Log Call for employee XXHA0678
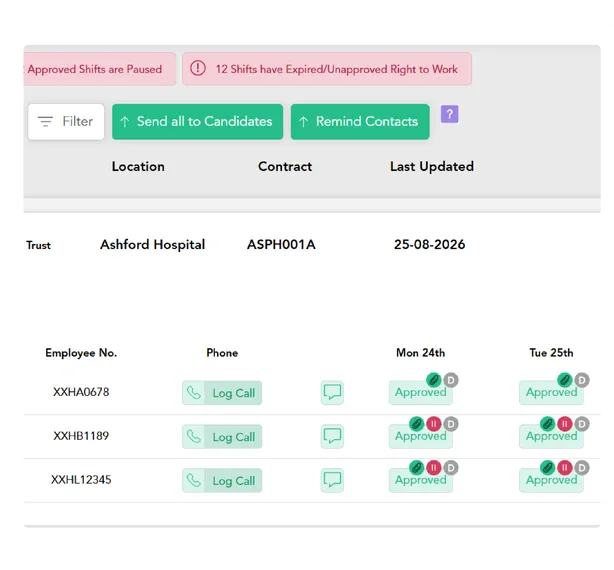The width and height of the screenshot is (614, 570). [233, 393]
